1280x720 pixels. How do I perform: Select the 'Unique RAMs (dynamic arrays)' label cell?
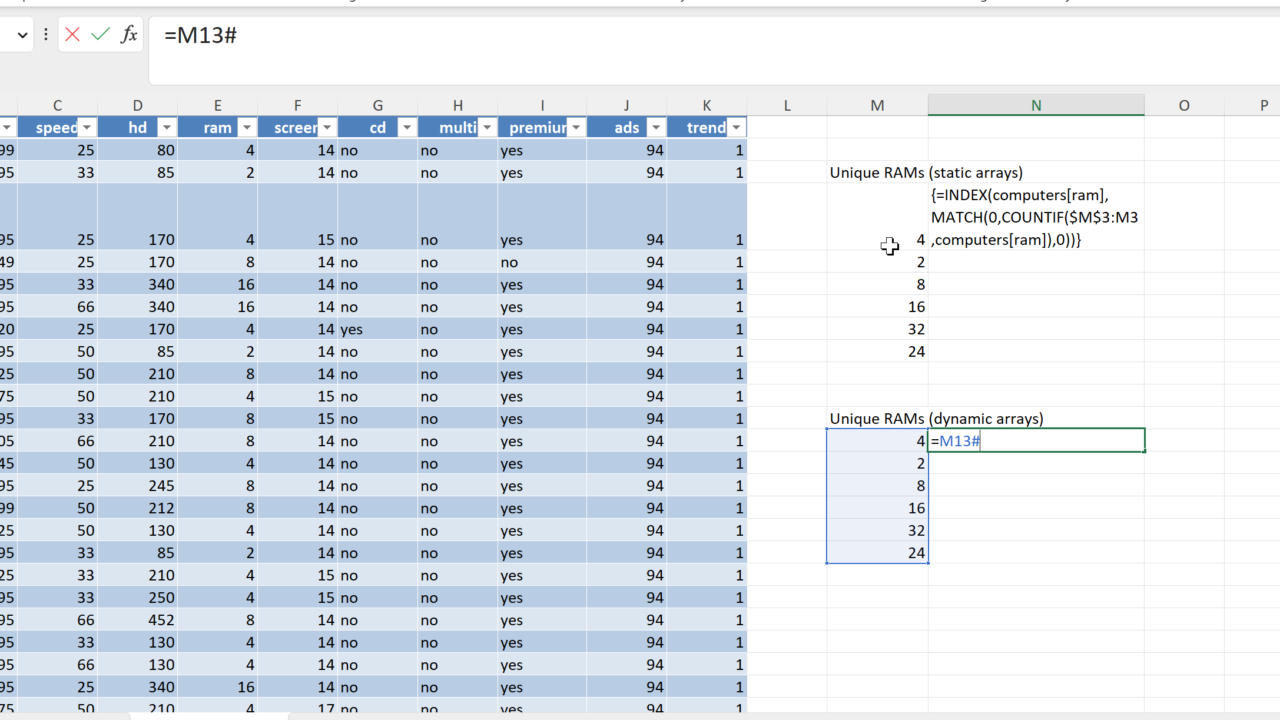[x=876, y=418]
